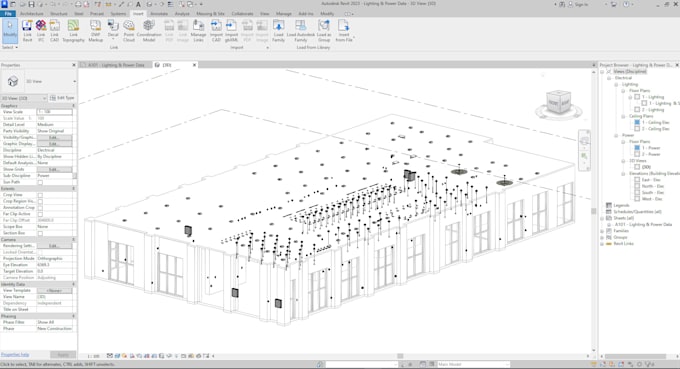Image resolution: width=680 pixels, height=369 pixels.
Task: Switch to the Annotate ribbon tab
Action: coord(159,14)
